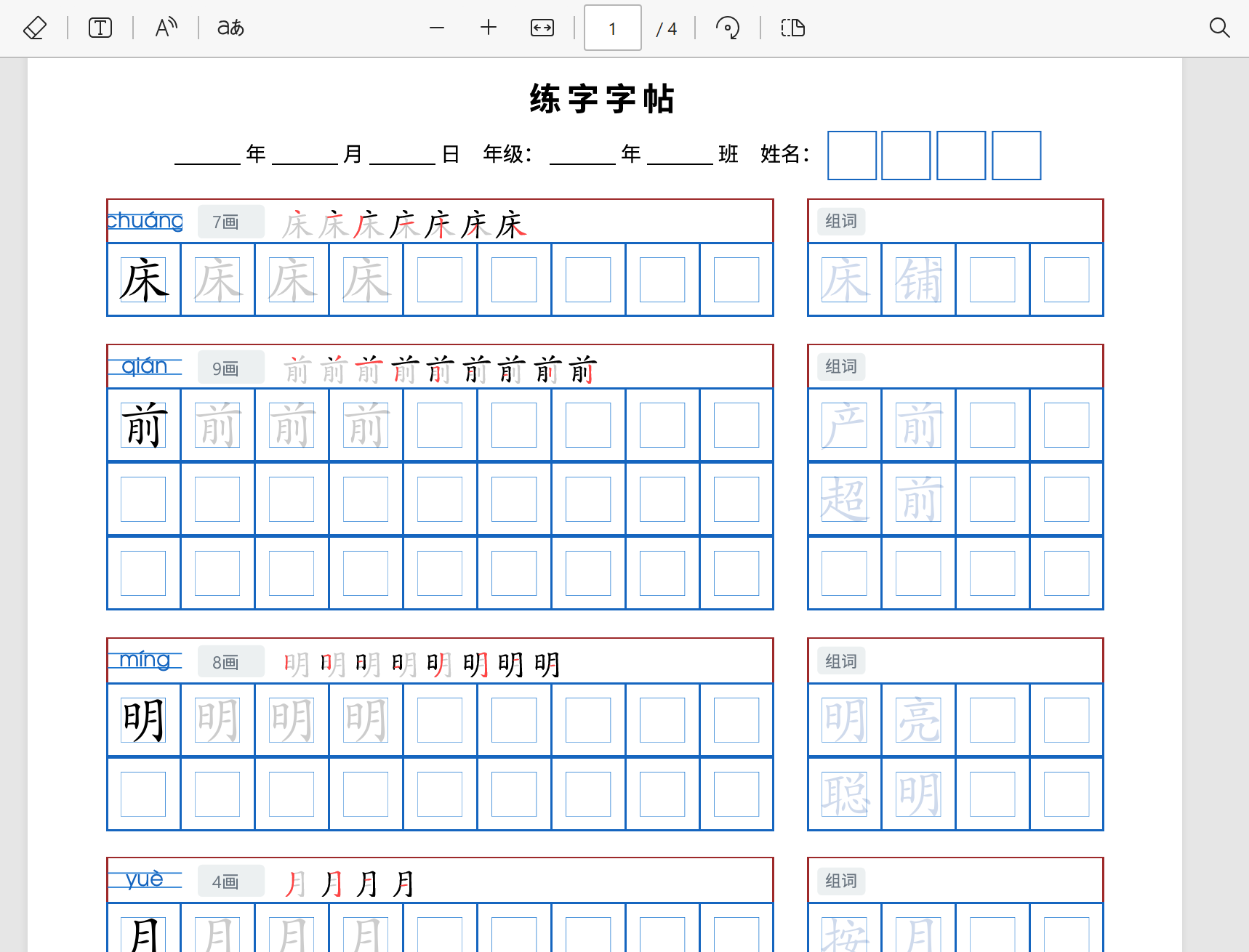1249x952 pixels.
Task: Click the 产 character in the word box
Action: tap(845, 425)
